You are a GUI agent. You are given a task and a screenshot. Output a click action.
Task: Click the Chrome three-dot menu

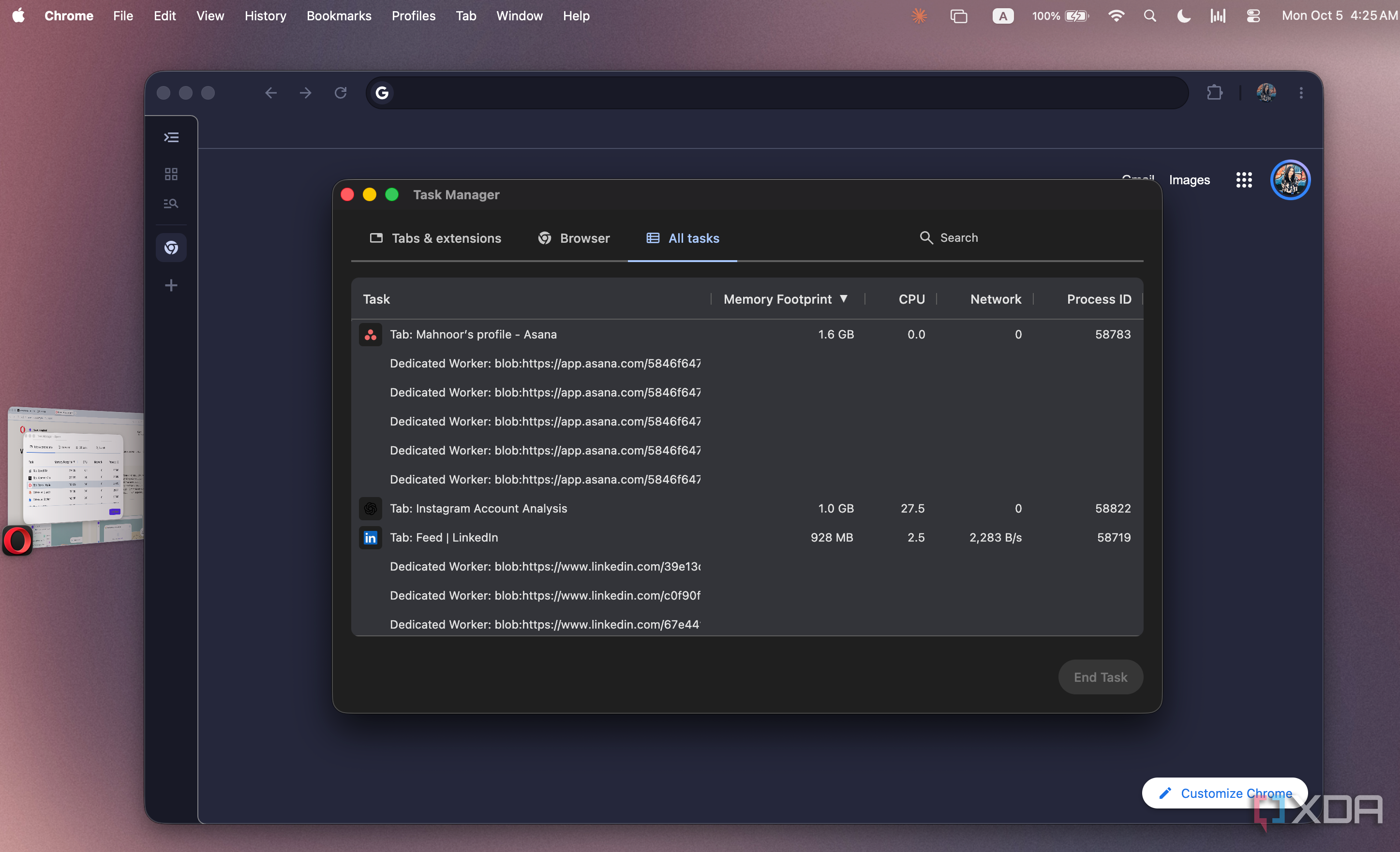(1301, 92)
